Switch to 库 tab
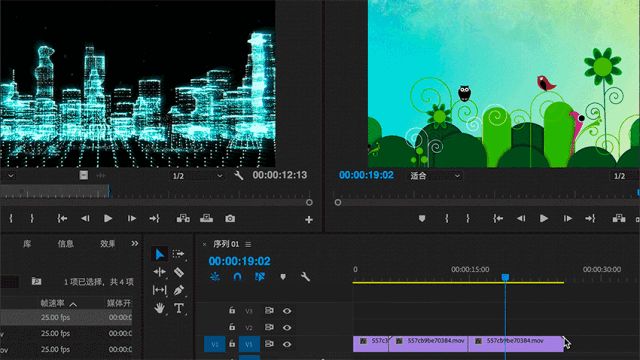Screen dimensions: 640x360 [27, 244]
